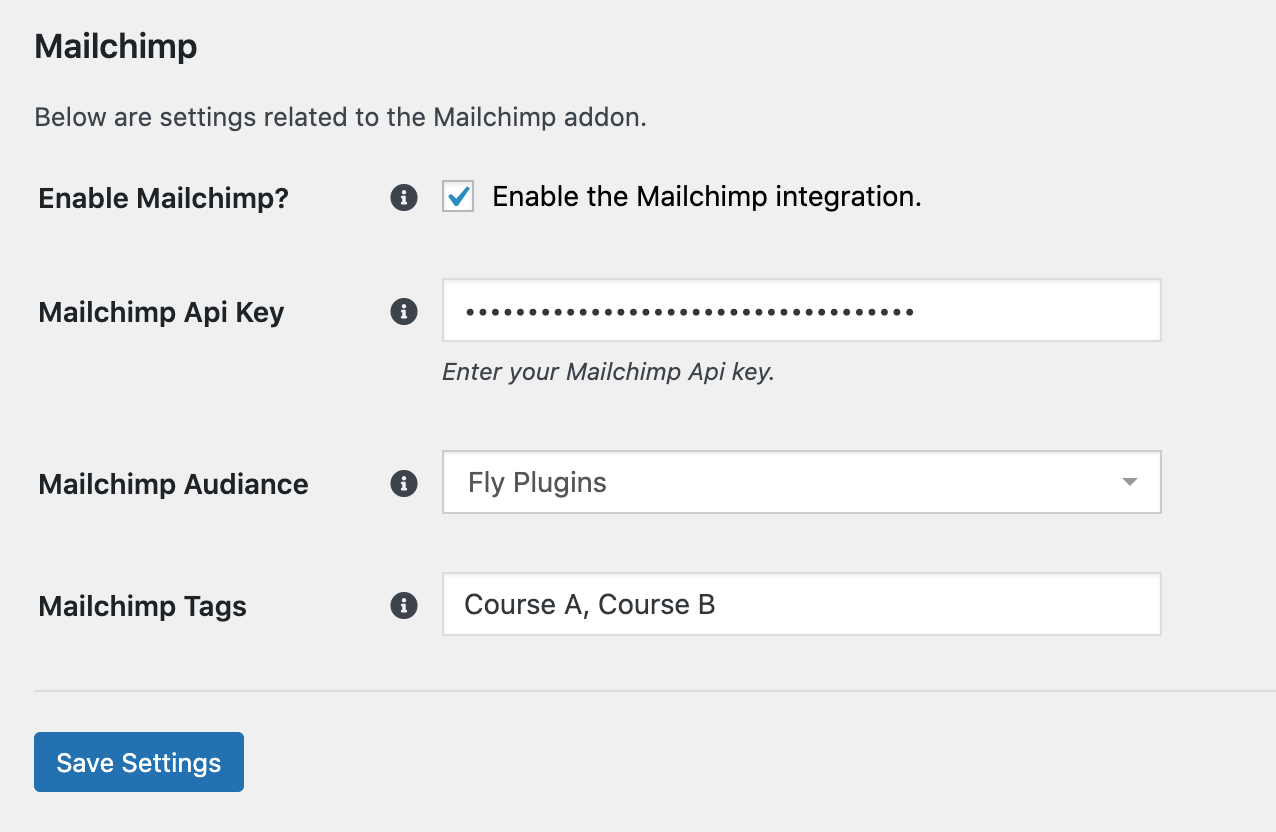Click info icon beside Mailchimp Audiance

[x=403, y=484]
